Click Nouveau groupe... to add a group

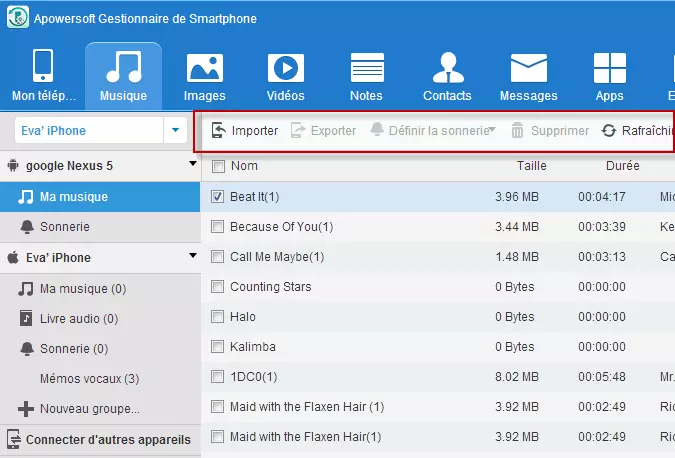100,408
